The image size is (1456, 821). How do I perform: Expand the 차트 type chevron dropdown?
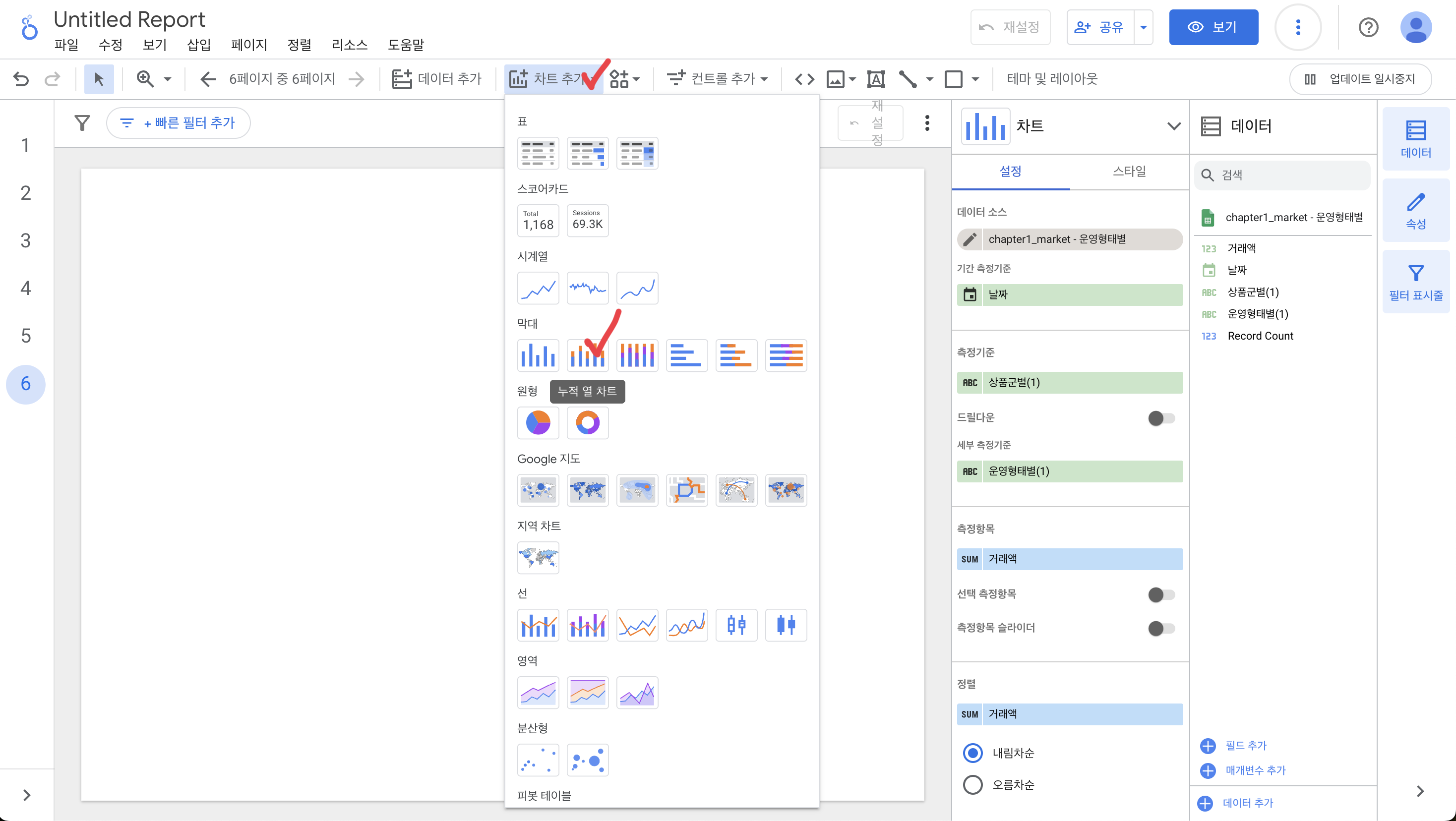click(1173, 126)
